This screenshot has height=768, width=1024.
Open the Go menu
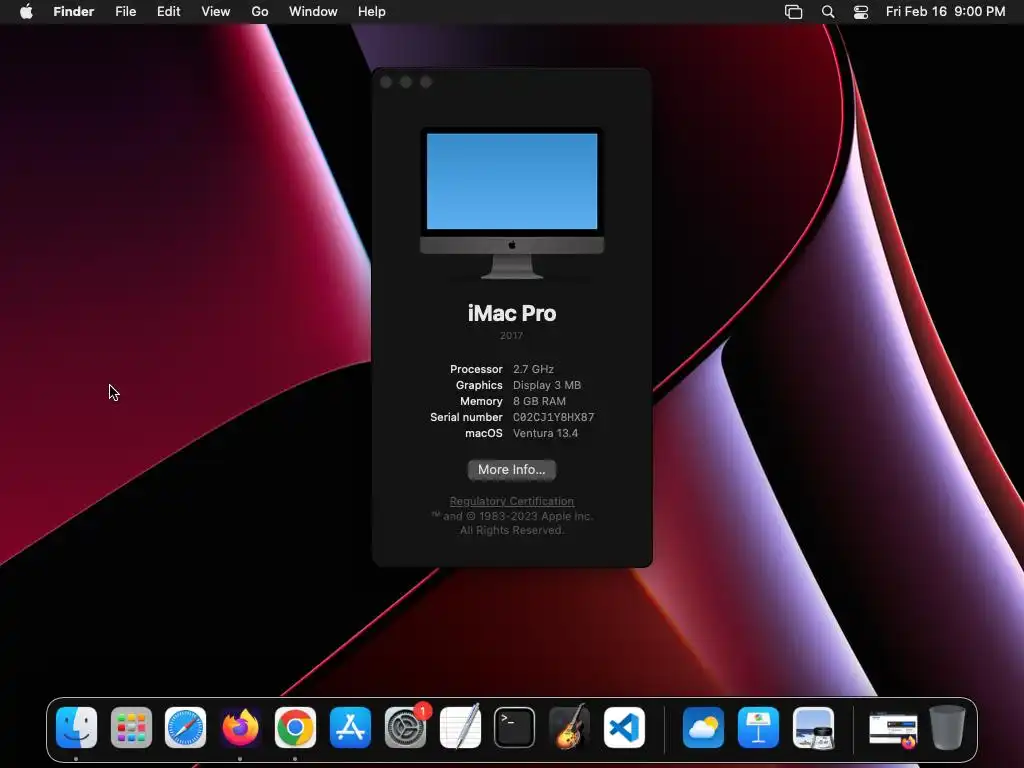point(260,12)
